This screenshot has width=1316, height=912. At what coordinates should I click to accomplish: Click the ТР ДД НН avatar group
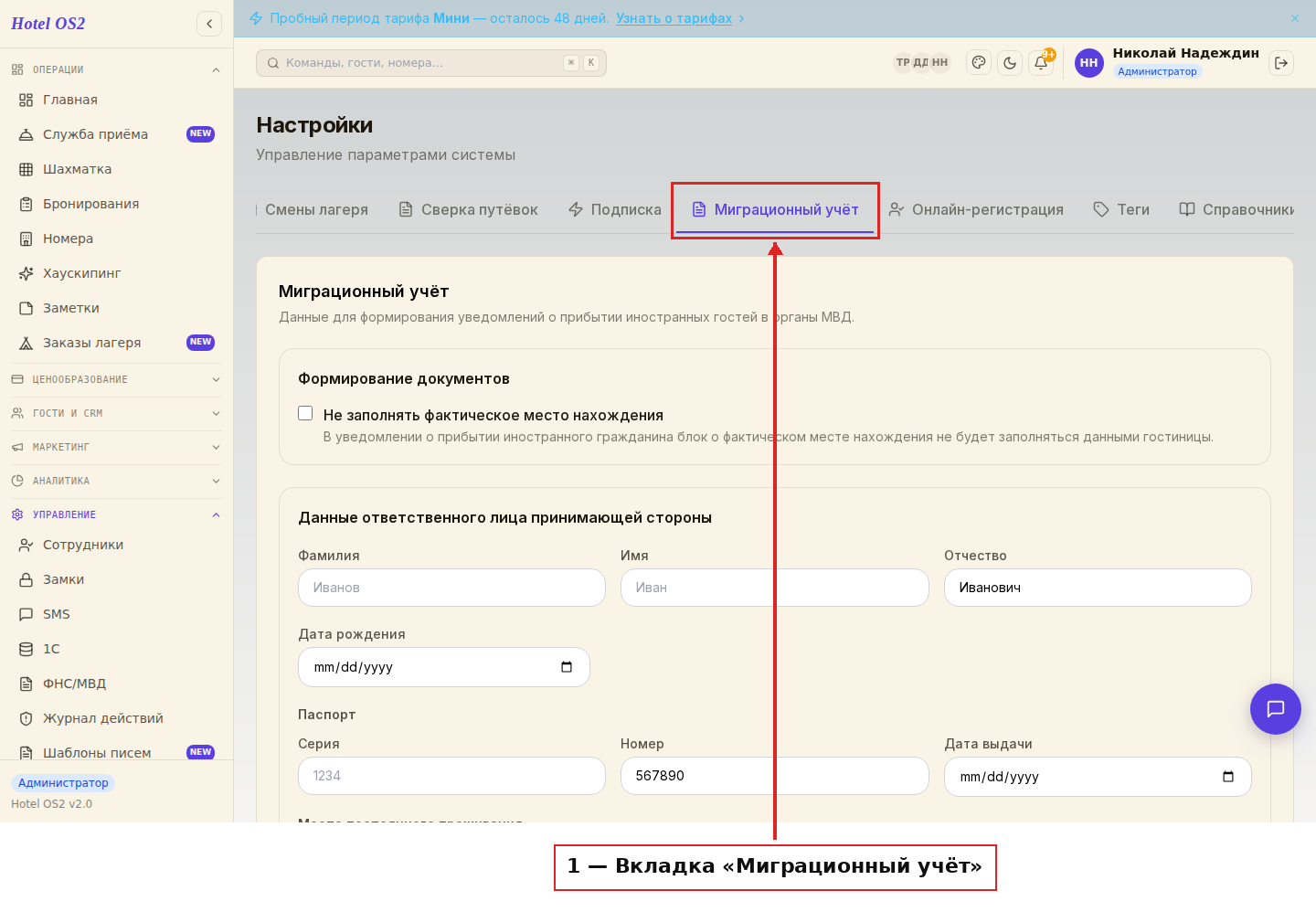[x=921, y=63]
